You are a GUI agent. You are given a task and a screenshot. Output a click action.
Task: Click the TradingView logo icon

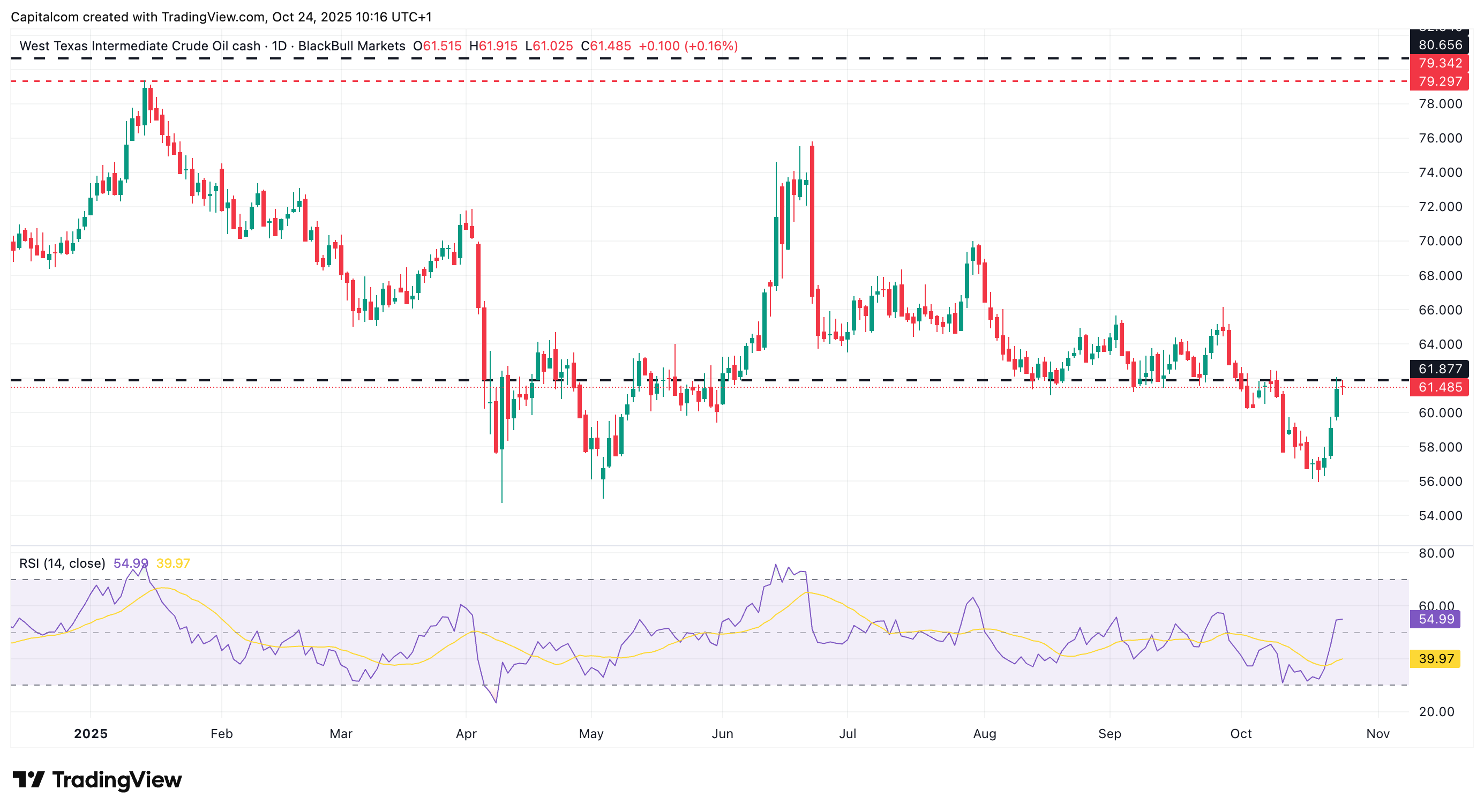28,780
